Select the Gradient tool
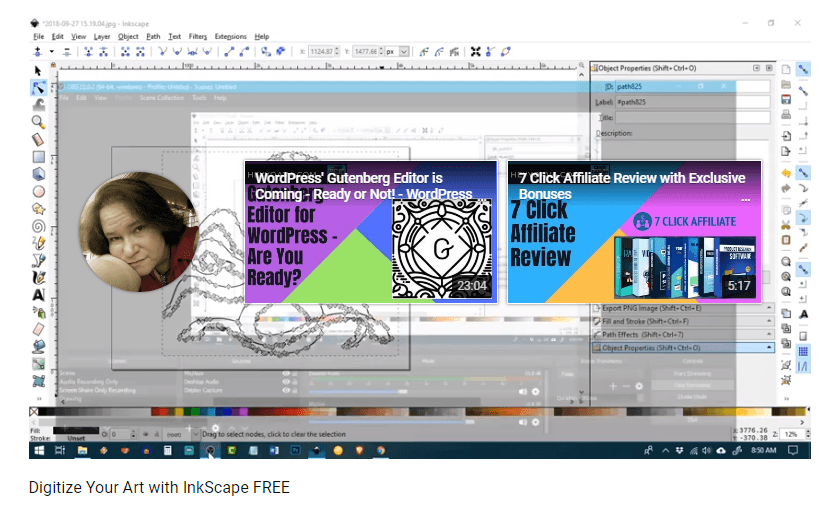The width and height of the screenshot is (823, 506). pos(38,364)
